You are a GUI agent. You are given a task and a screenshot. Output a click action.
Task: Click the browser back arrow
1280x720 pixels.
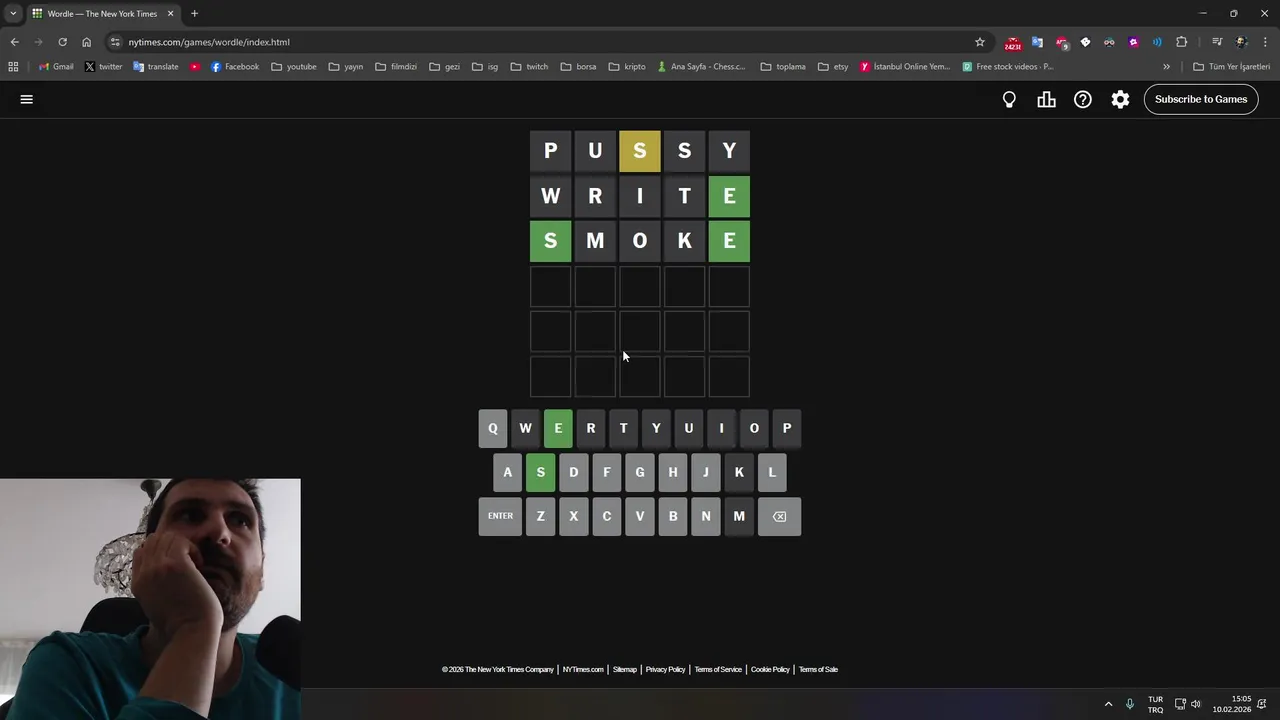14,42
